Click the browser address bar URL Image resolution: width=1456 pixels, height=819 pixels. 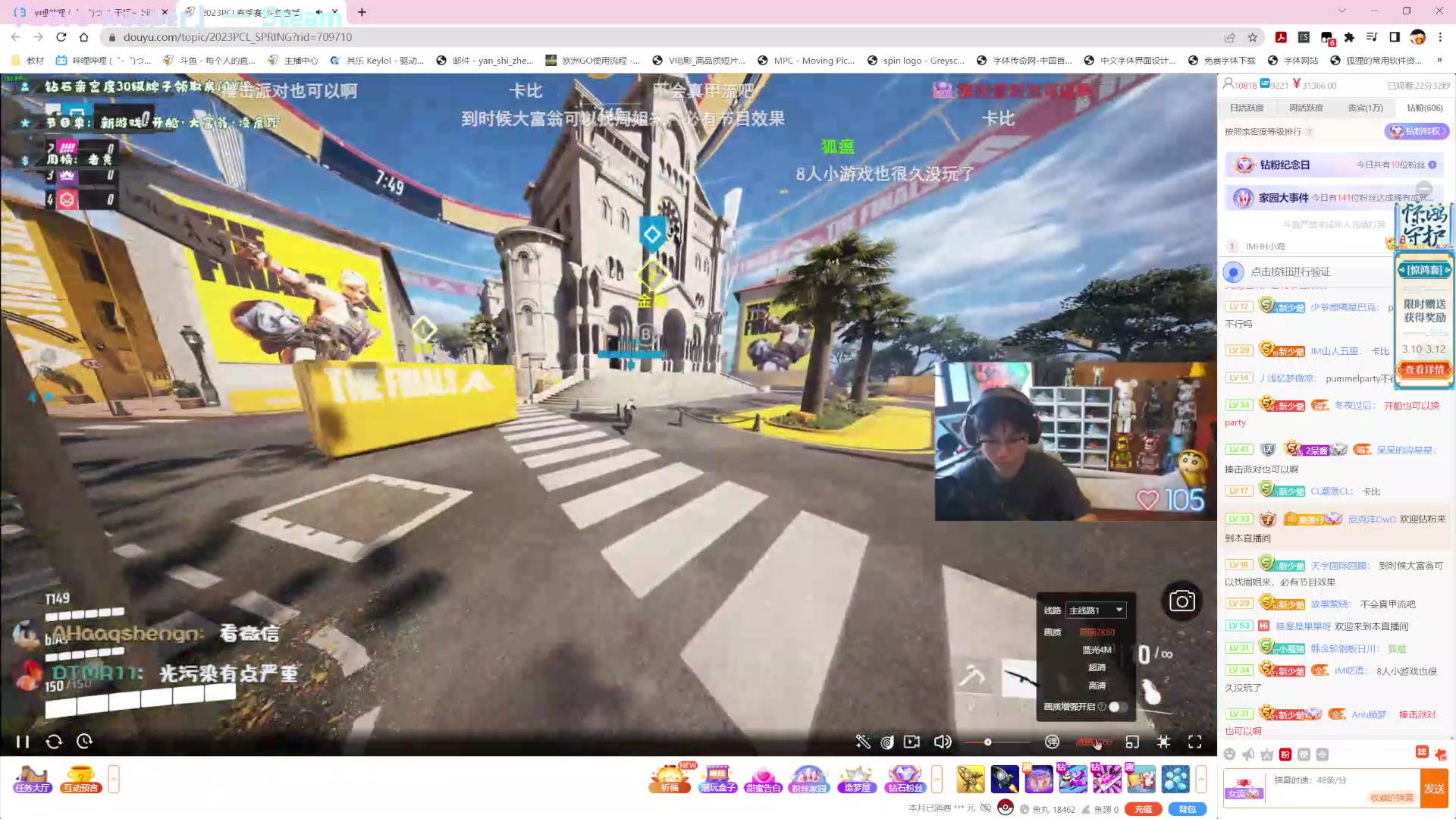tap(237, 37)
